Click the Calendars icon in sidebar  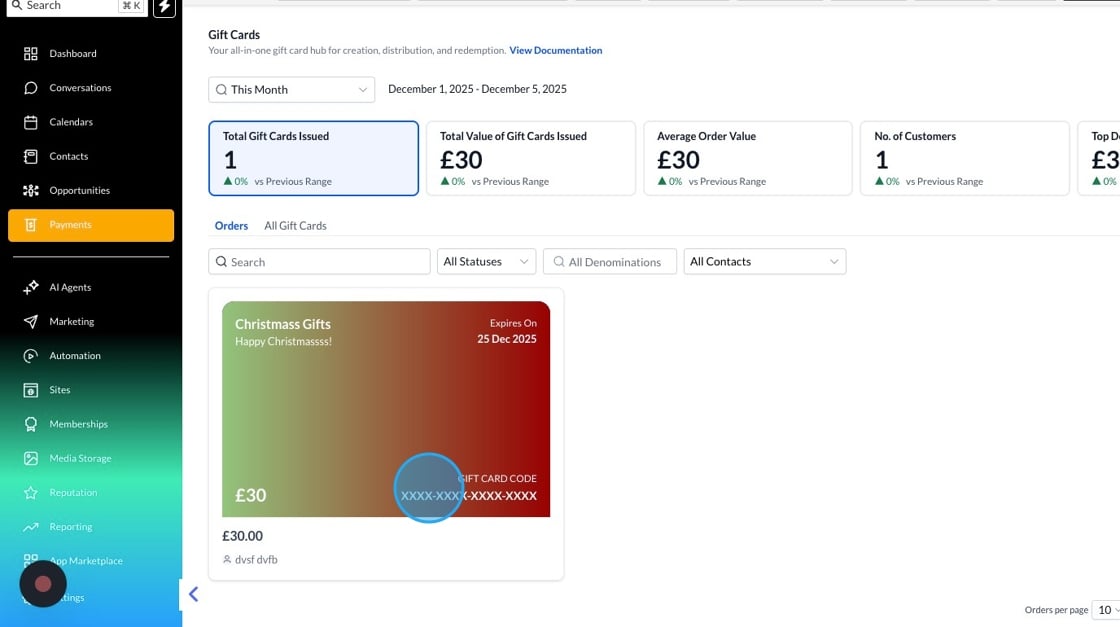pyautogui.click(x=31, y=122)
